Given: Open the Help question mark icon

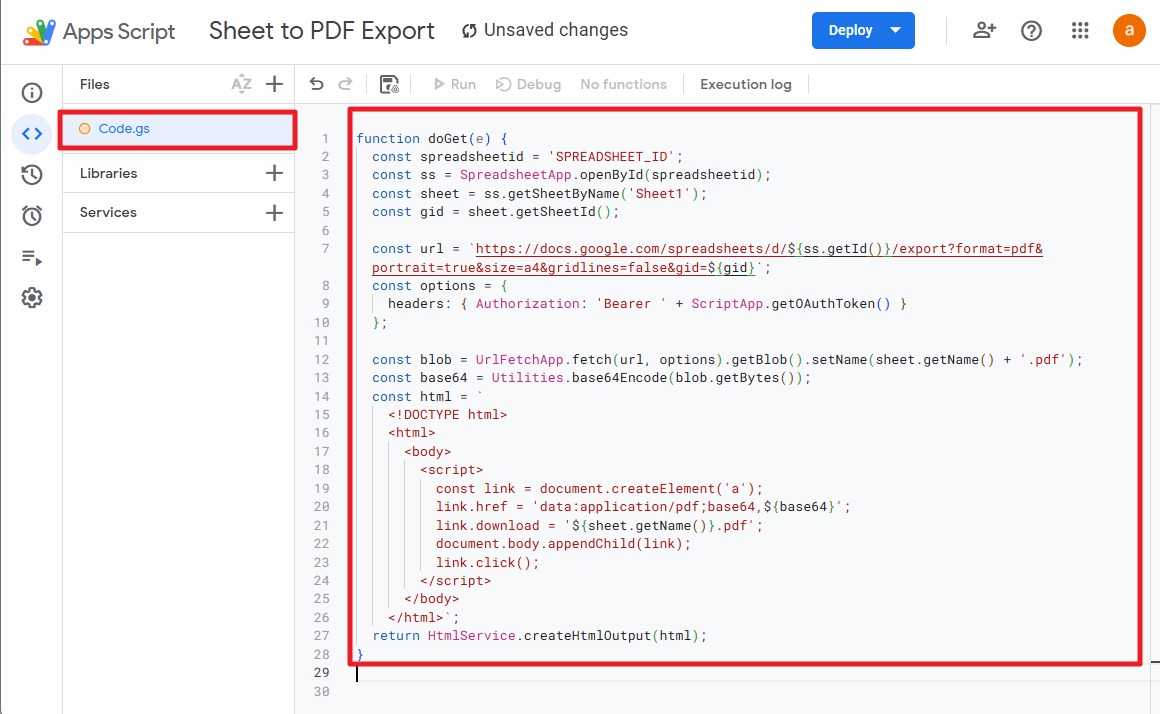Looking at the screenshot, I should pyautogui.click(x=1031, y=30).
